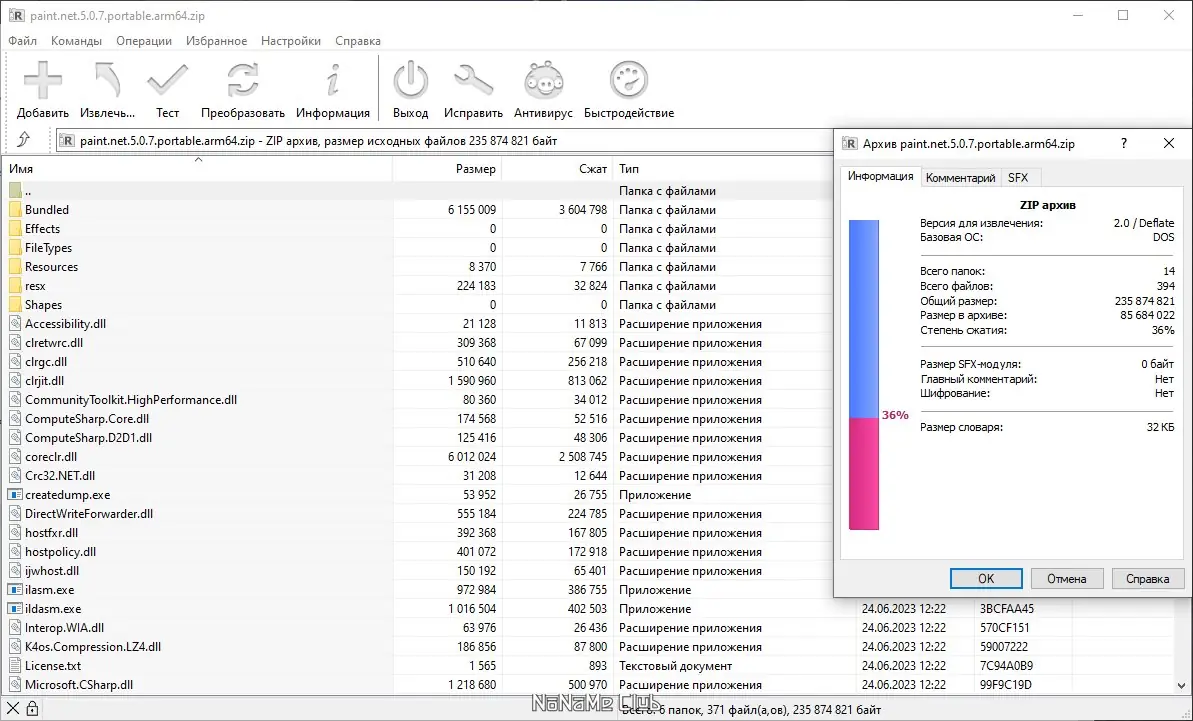Switch to the SFX tab

pos(1018,178)
